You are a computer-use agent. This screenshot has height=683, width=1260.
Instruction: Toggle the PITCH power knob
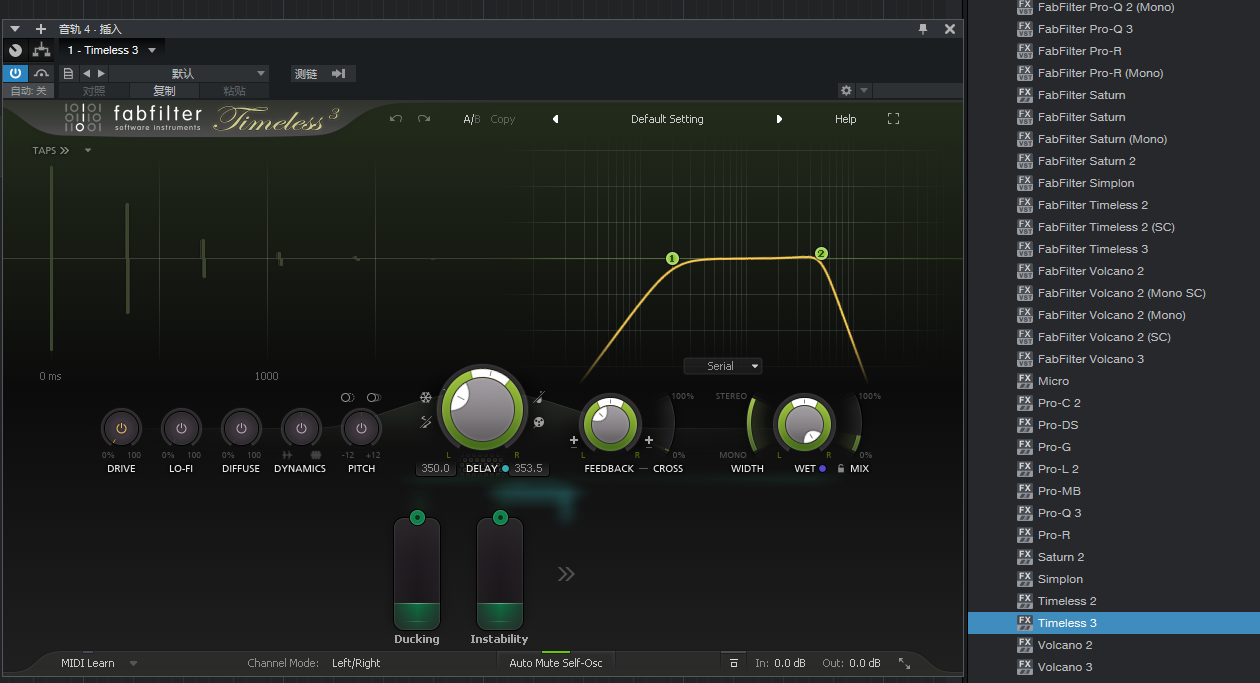(361, 428)
